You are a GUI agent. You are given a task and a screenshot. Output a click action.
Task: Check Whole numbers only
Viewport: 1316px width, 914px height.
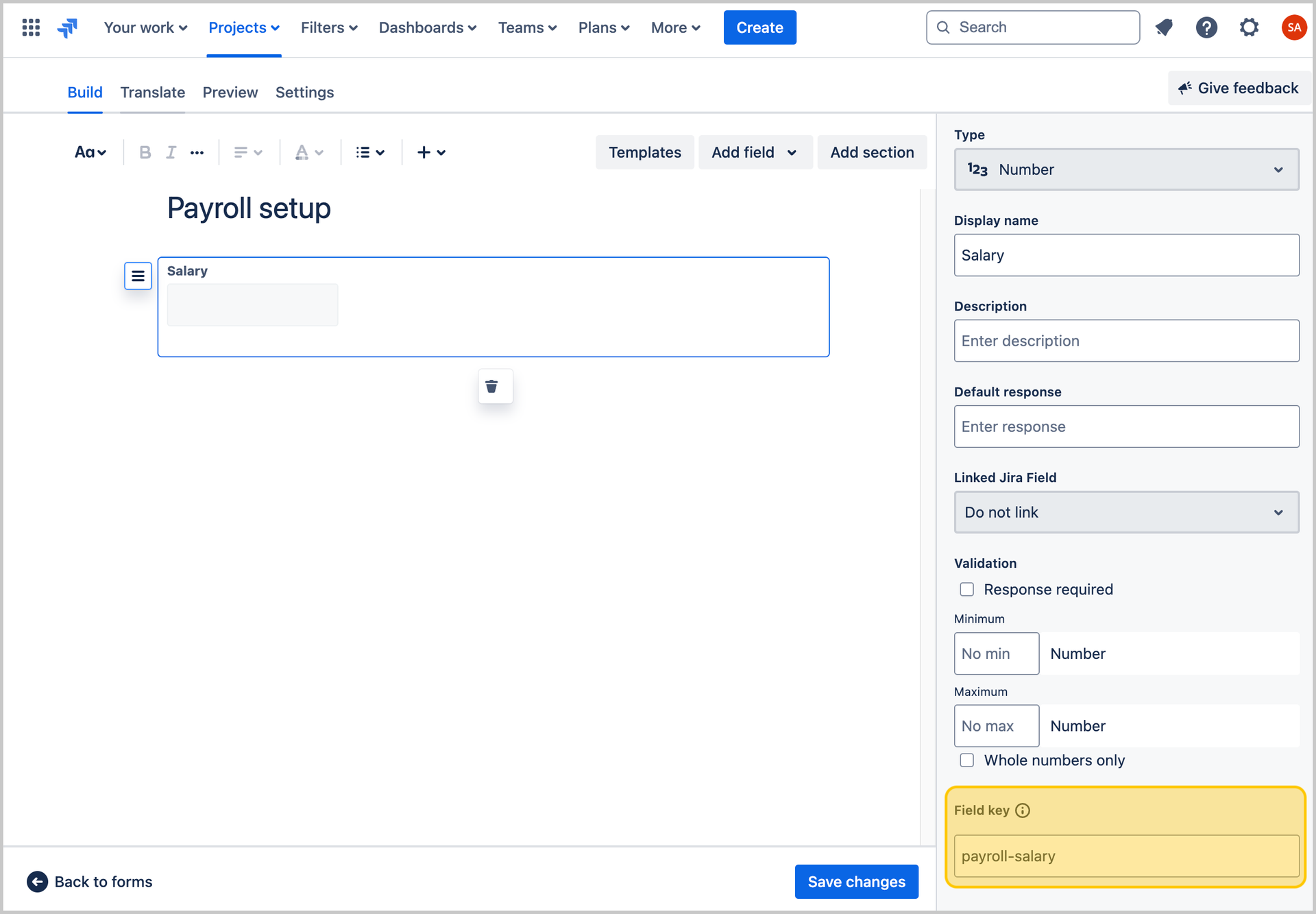coord(966,760)
